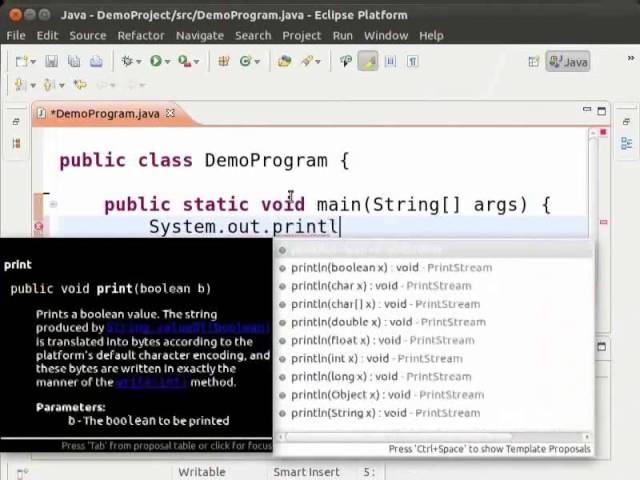Click the Next Annotation toolbar icon
The height and width of the screenshot is (480, 640).
pos(20,85)
